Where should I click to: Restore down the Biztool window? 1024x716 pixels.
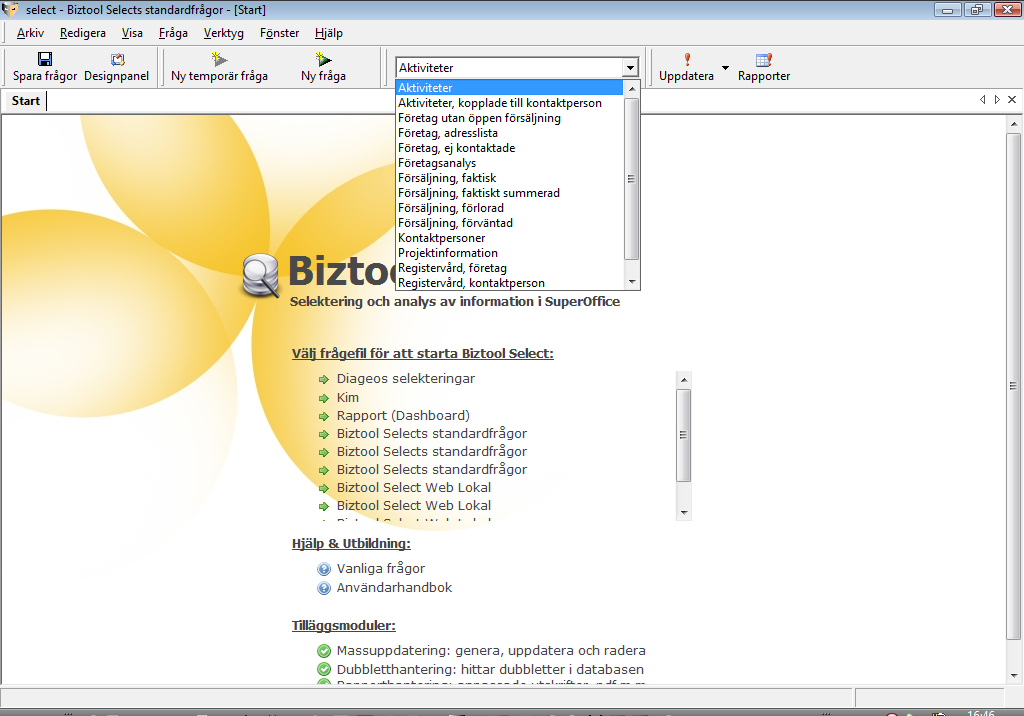coord(976,10)
